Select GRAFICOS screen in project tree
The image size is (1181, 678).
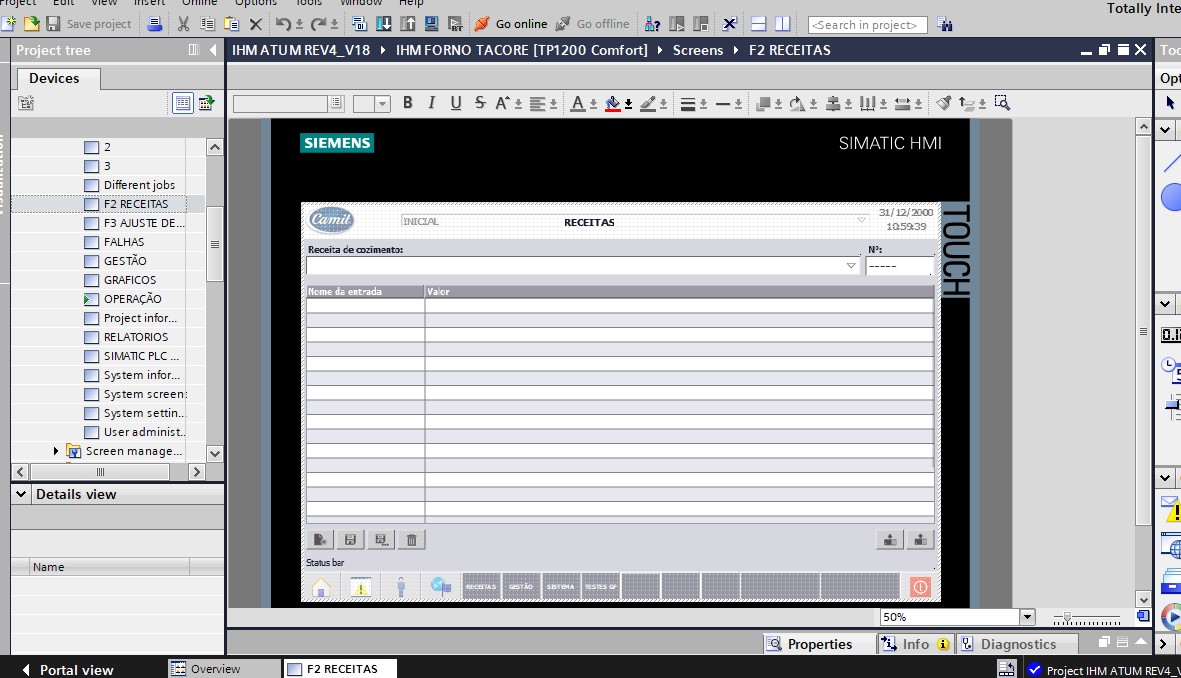click(x=130, y=280)
